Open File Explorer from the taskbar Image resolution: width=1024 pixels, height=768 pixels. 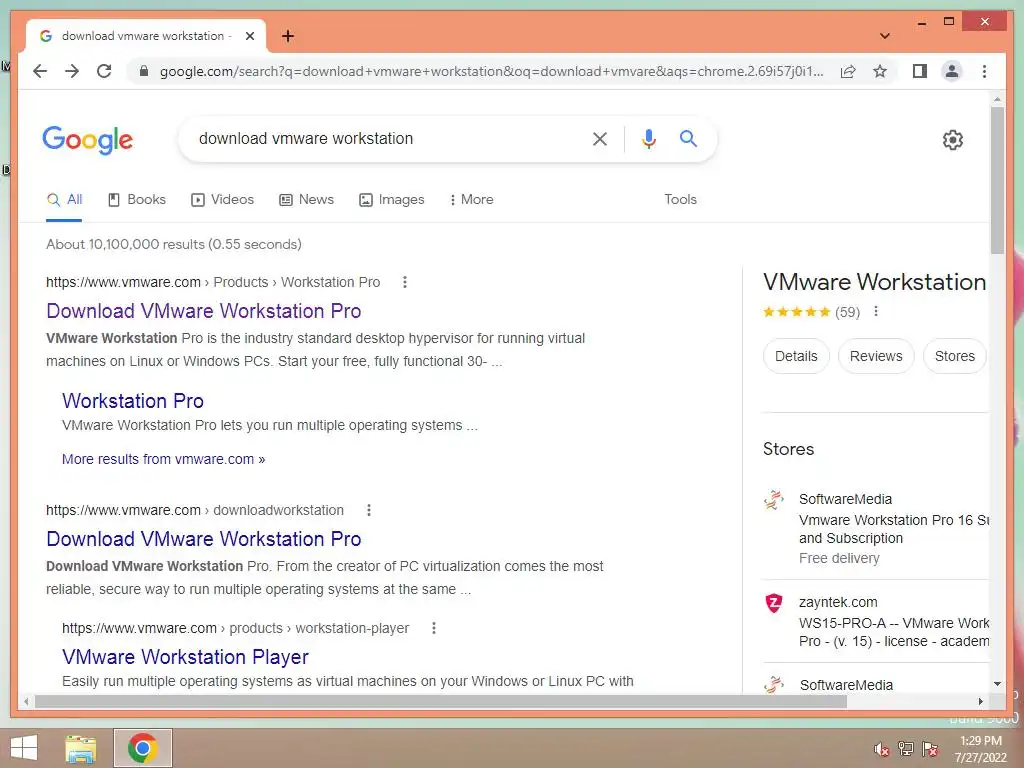(x=80, y=748)
